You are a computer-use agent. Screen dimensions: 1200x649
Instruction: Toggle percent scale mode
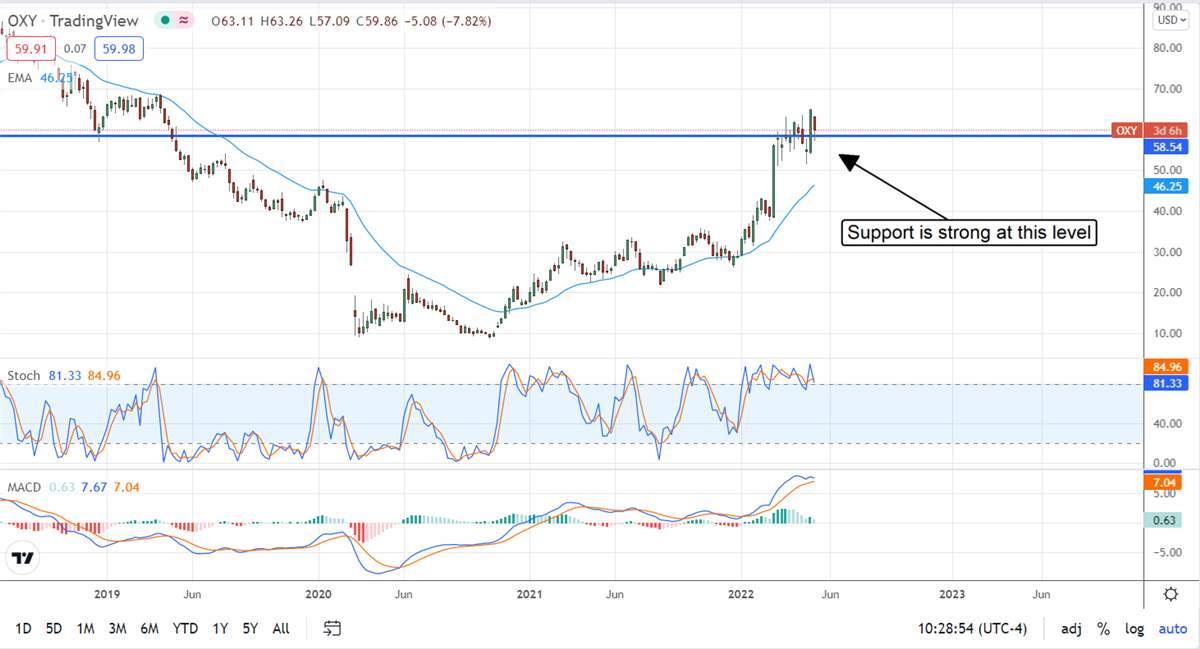pyautogui.click(x=1103, y=629)
